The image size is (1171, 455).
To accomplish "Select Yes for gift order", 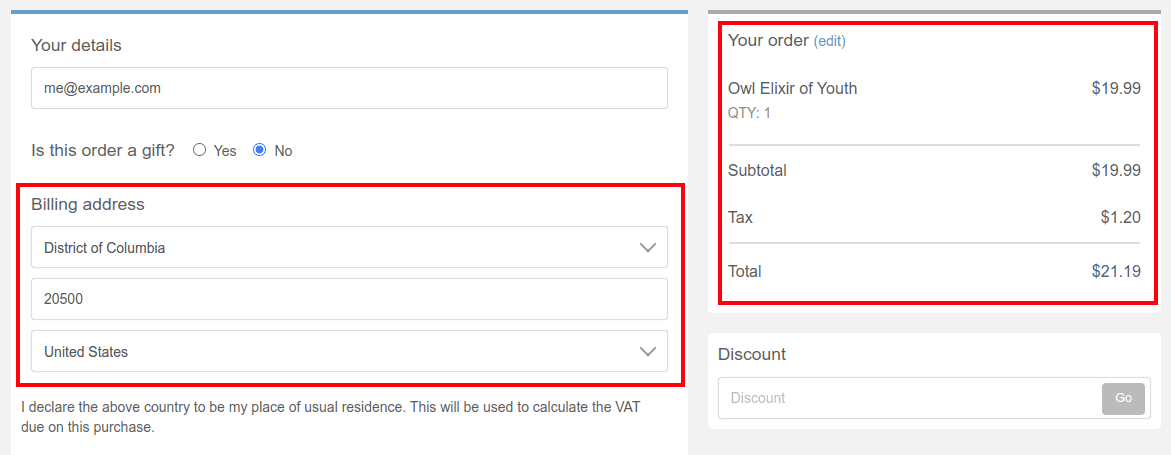I will [x=200, y=150].
